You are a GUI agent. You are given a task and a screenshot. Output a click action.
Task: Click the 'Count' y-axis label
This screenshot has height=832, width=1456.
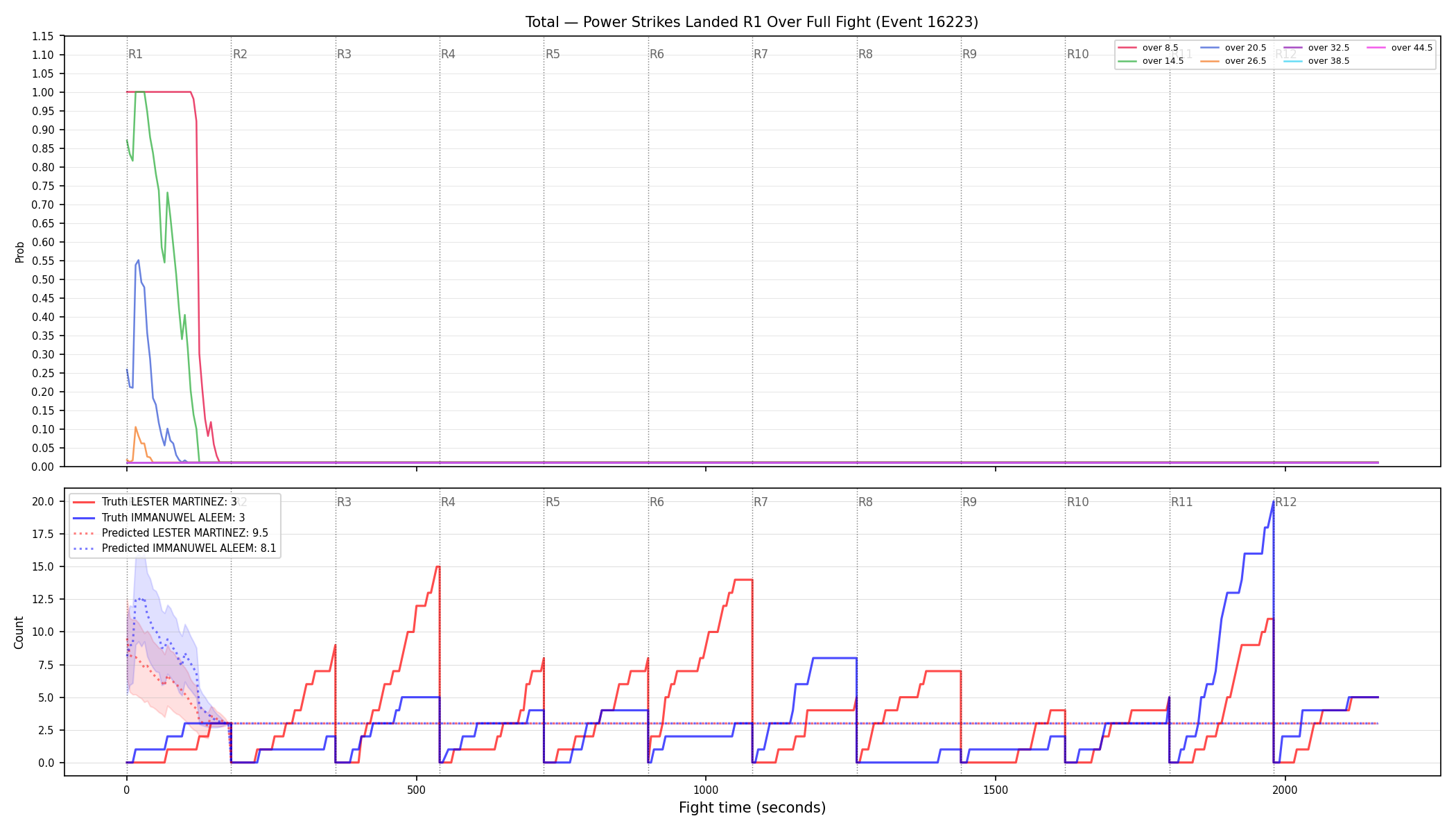point(19,632)
